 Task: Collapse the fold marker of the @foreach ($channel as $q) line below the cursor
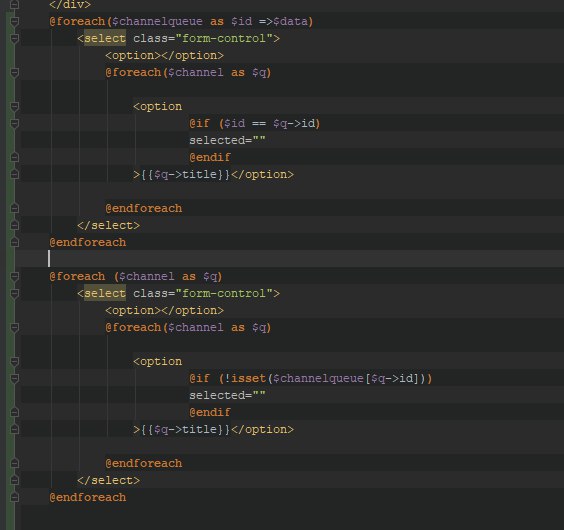pos(14,277)
